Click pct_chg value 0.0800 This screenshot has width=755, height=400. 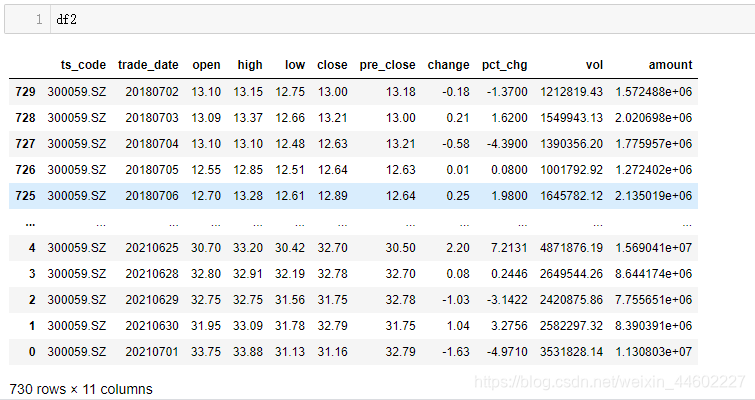(509, 169)
